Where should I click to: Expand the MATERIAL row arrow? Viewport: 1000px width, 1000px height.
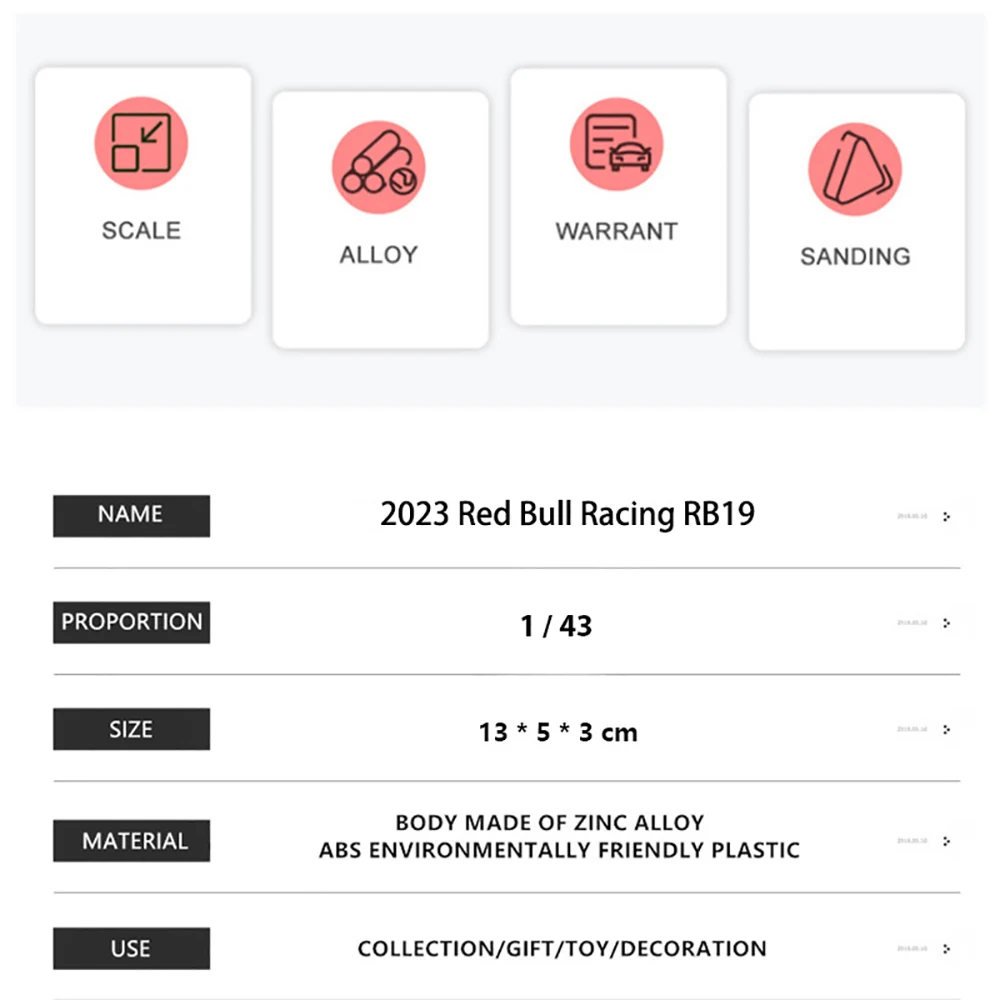pos(946,841)
